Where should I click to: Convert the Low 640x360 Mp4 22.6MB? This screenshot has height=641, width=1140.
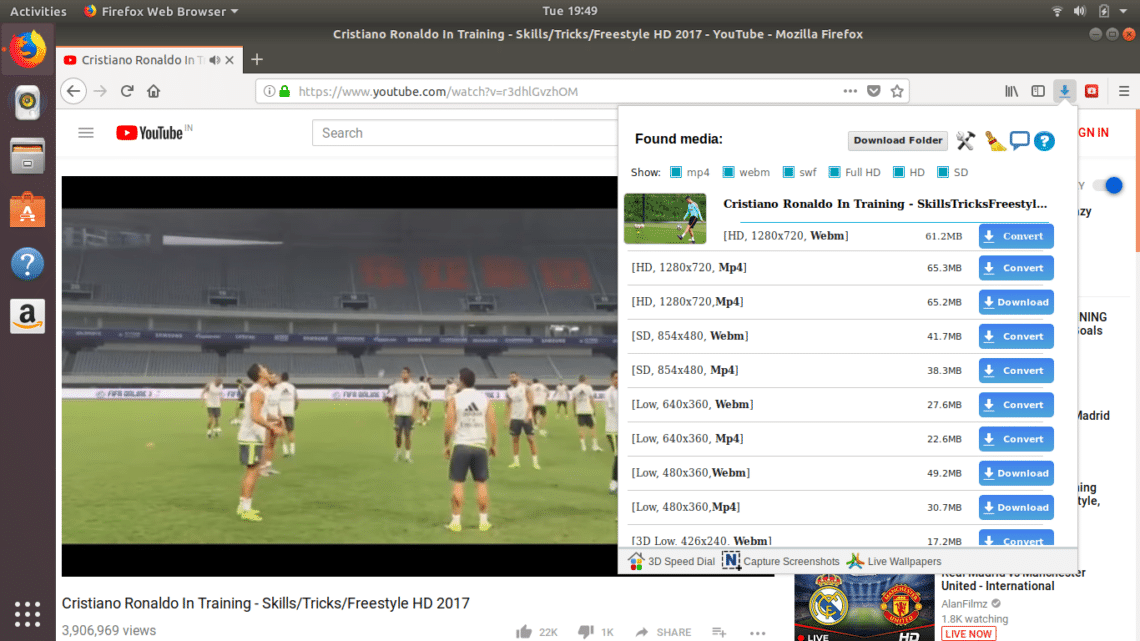pos(1016,438)
